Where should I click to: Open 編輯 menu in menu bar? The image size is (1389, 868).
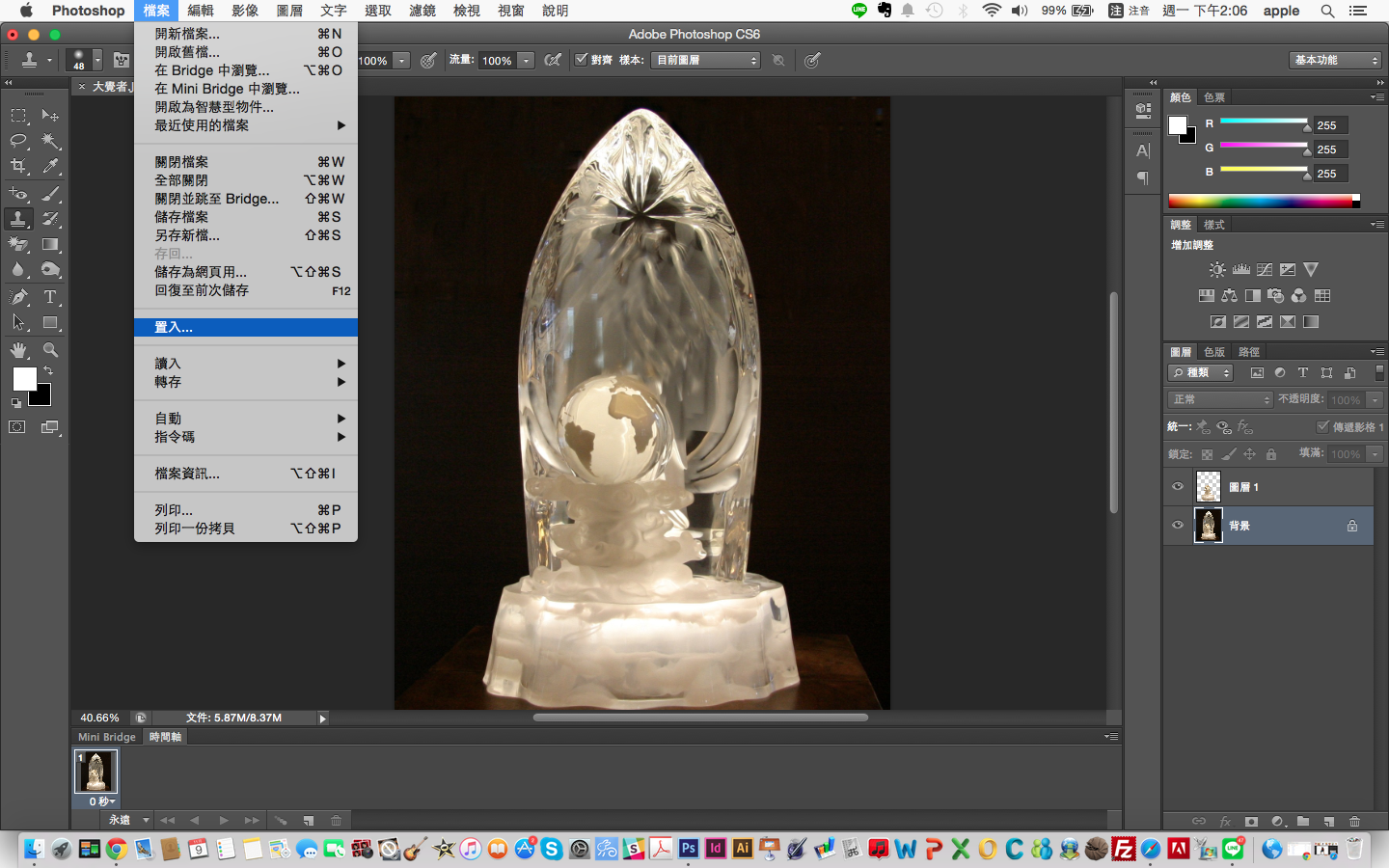point(201,11)
